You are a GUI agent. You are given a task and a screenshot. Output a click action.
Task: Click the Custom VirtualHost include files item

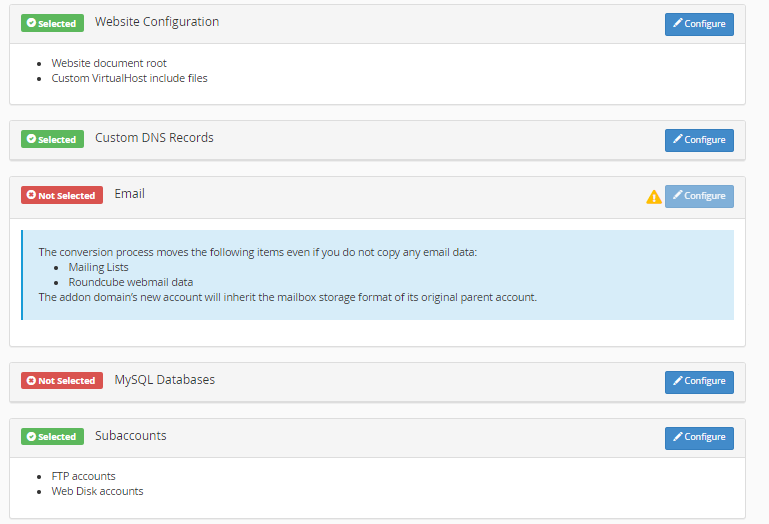click(x=130, y=78)
